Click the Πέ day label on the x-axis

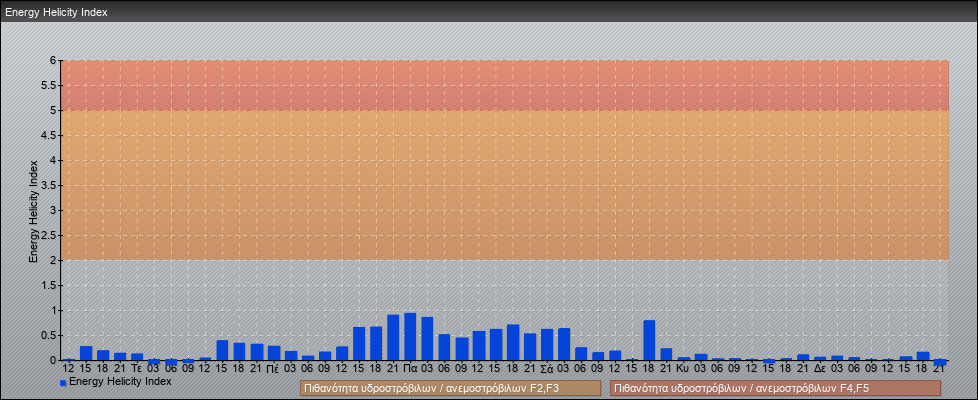pos(273,369)
